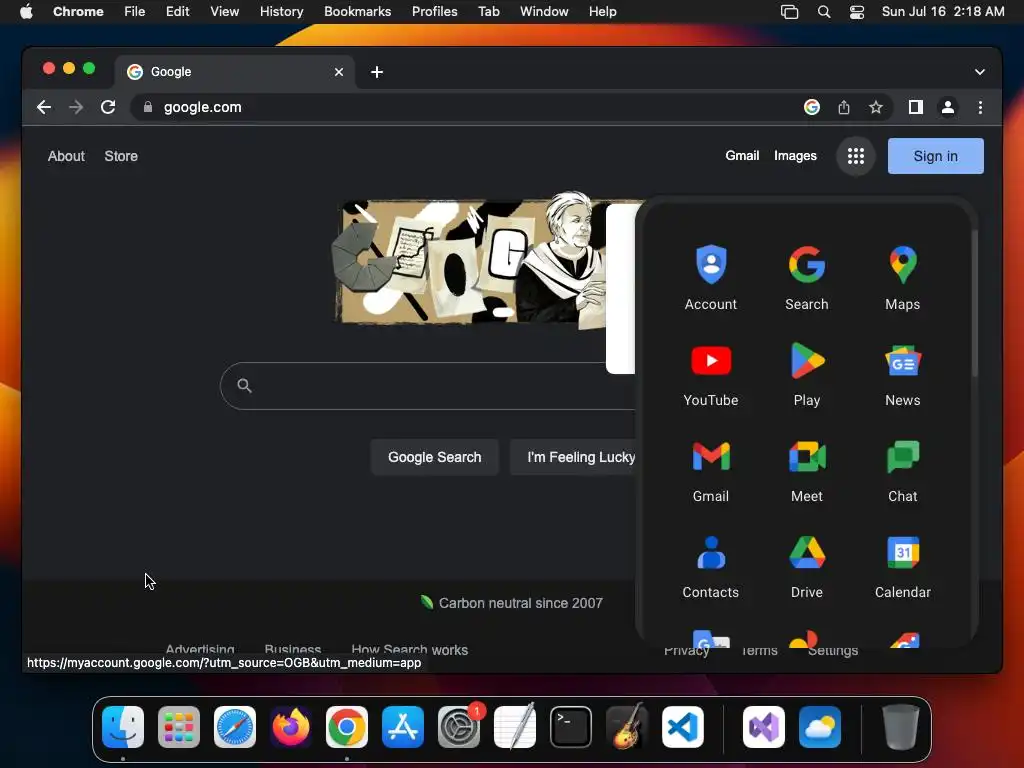This screenshot has height=768, width=1024.
Task: Open the View menu
Action: (x=224, y=12)
